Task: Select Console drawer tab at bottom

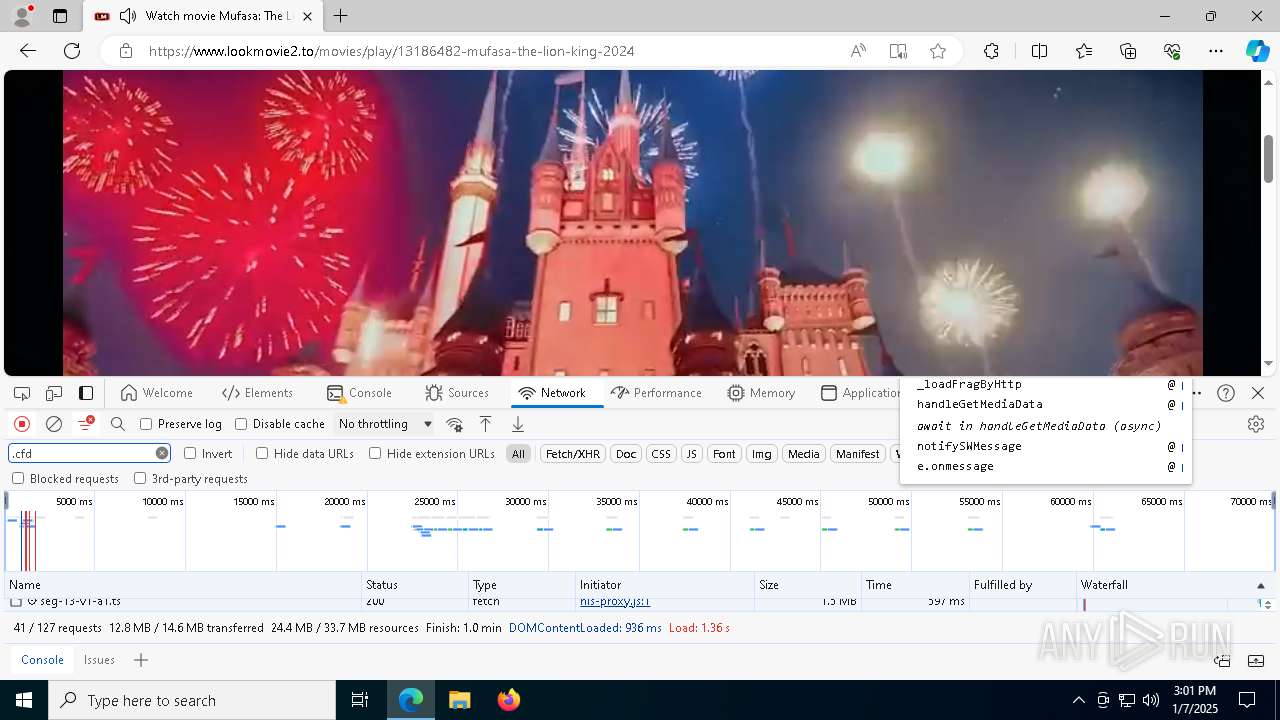Action: click(x=42, y=660)
